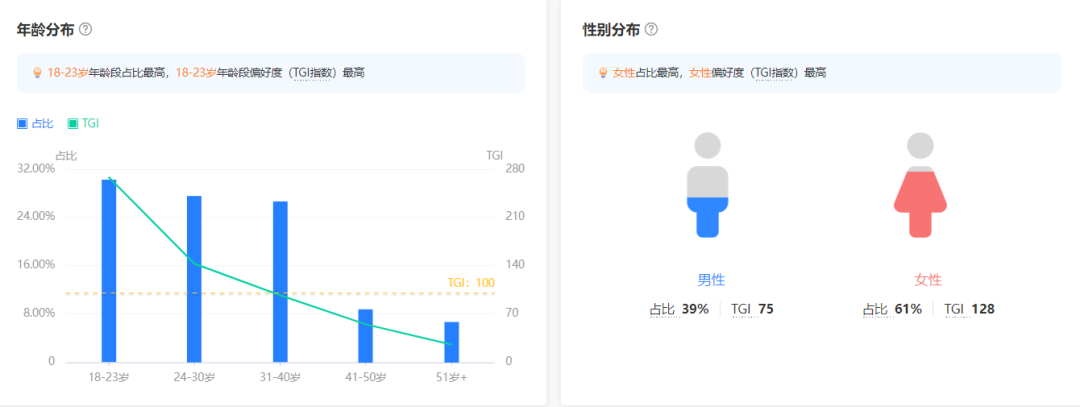Toggle the TGI legend series
This screenshot has height=407, width=1080.
tap(83, 123)
